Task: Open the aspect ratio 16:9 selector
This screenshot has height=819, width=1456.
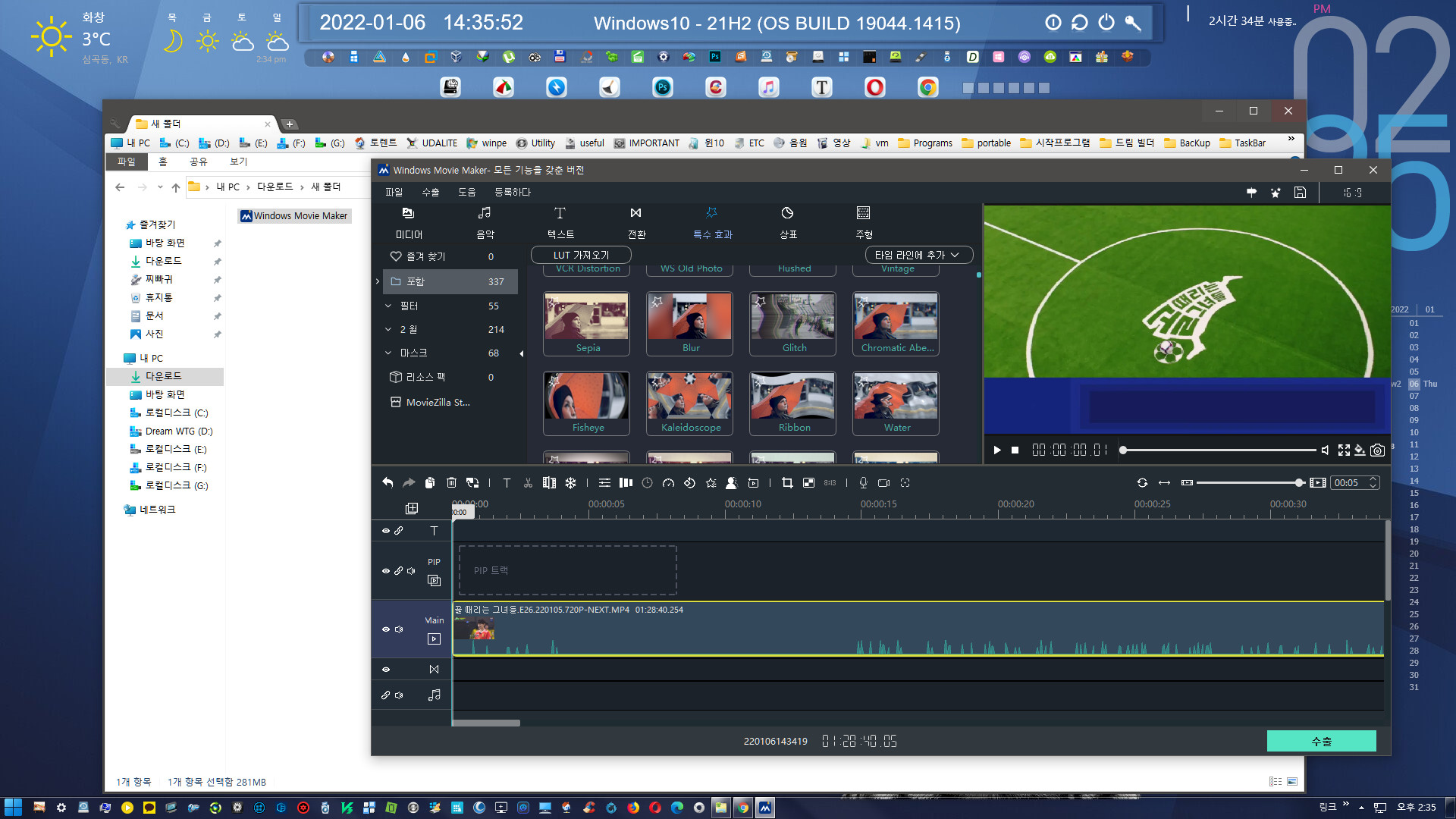Action: tap(1353, 193)
